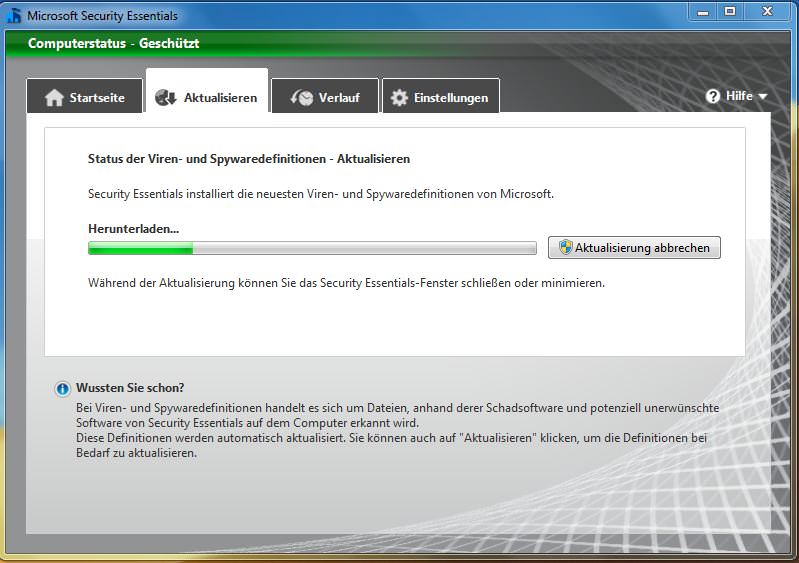
Task: Open the Einstellungen tab
Action: click(441, 96)
